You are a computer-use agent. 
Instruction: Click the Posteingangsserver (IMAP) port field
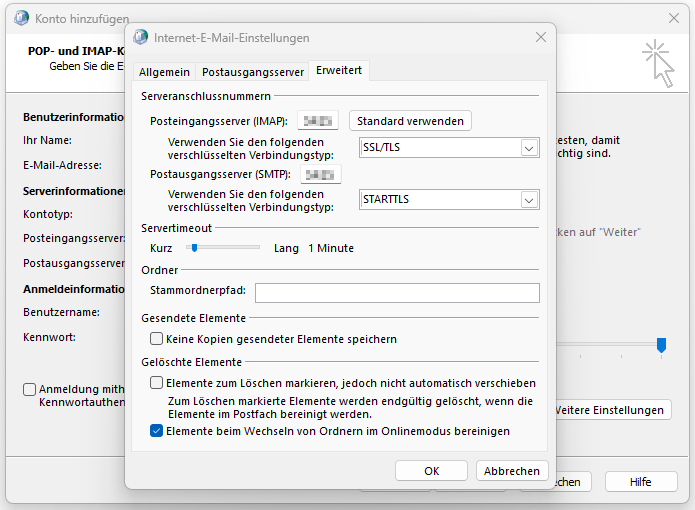point(318,121)
